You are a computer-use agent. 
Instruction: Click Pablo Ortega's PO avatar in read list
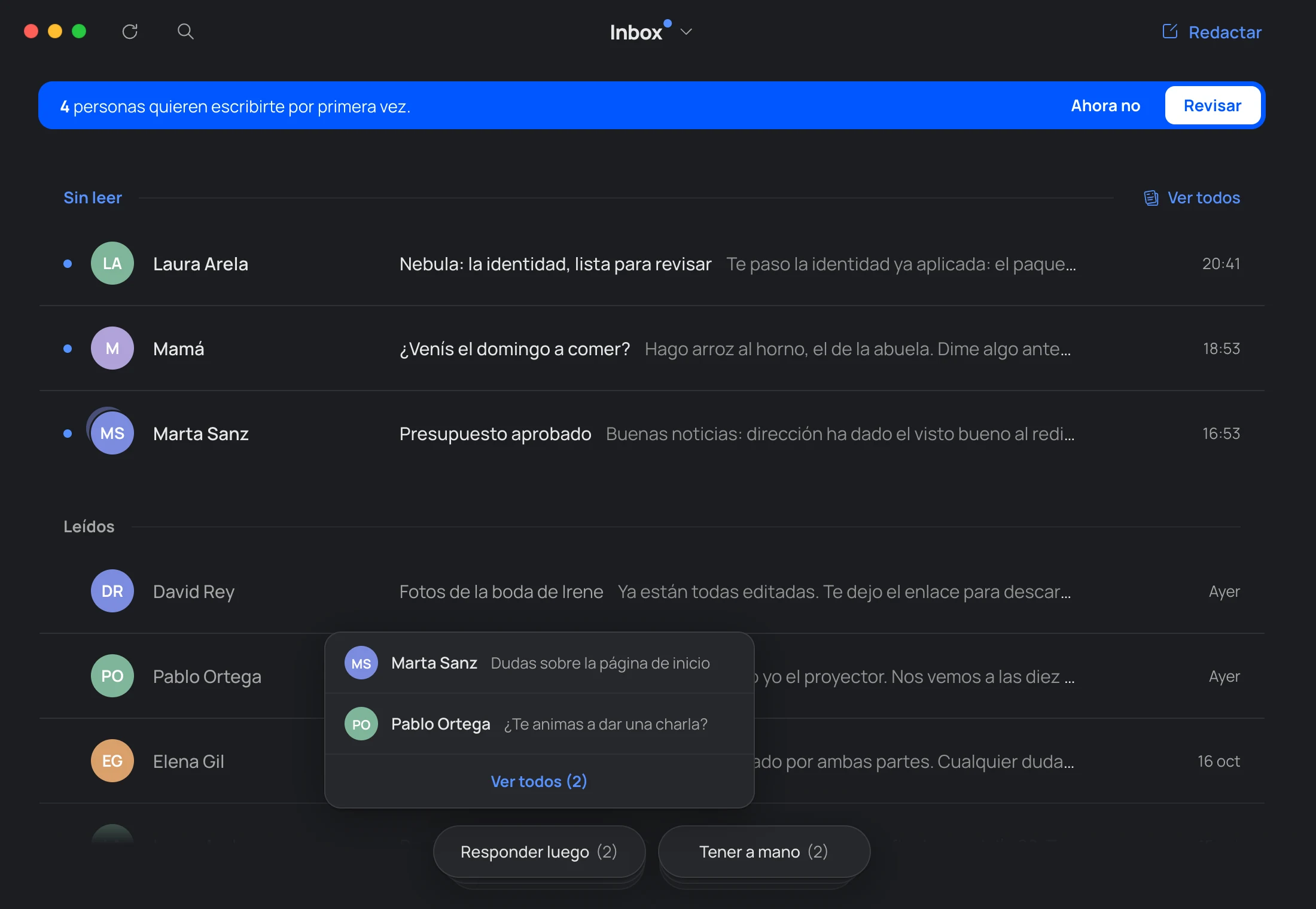(x=112, y=676)
